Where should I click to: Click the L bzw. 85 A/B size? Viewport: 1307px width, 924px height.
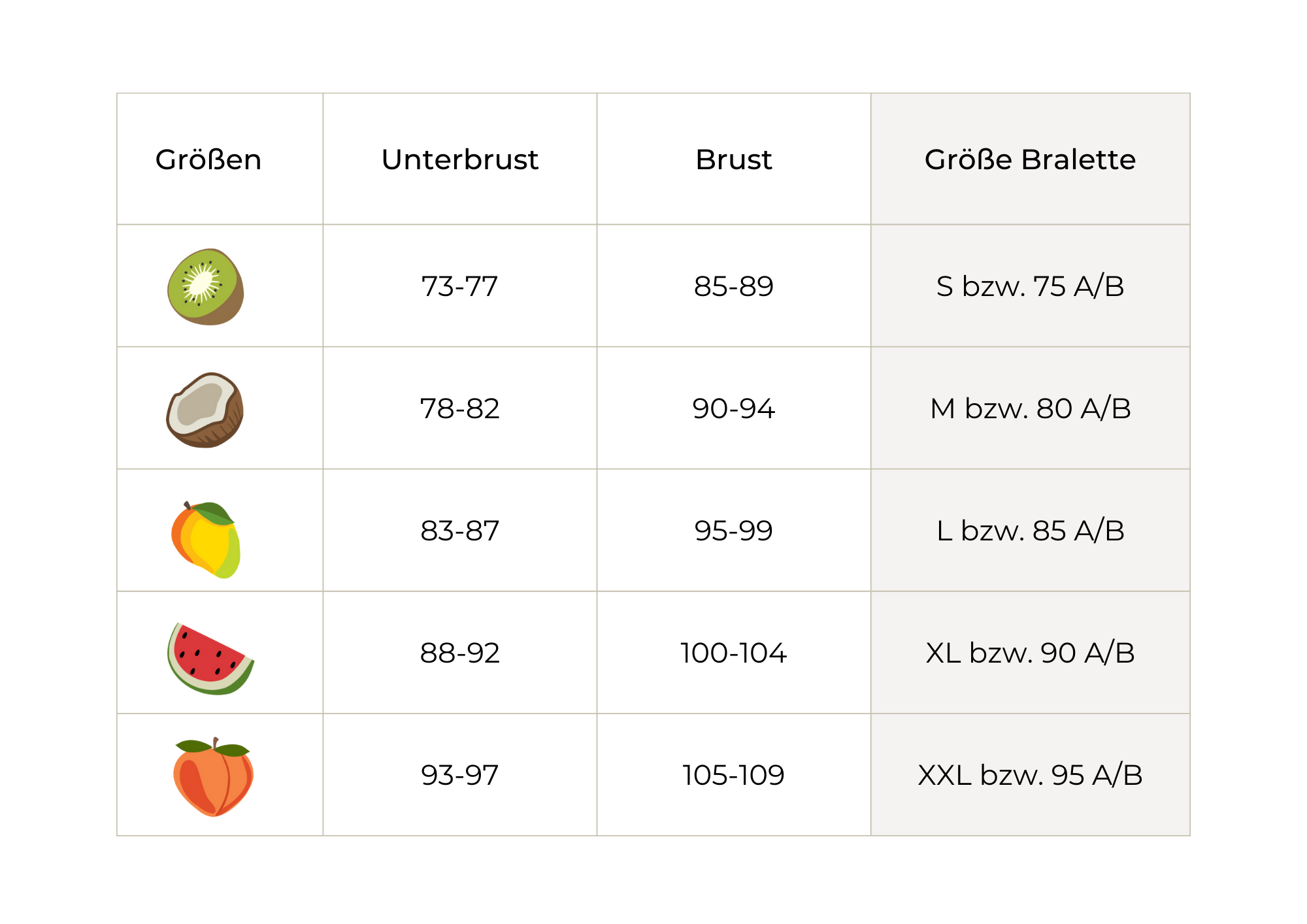[x=1030, y=531]
